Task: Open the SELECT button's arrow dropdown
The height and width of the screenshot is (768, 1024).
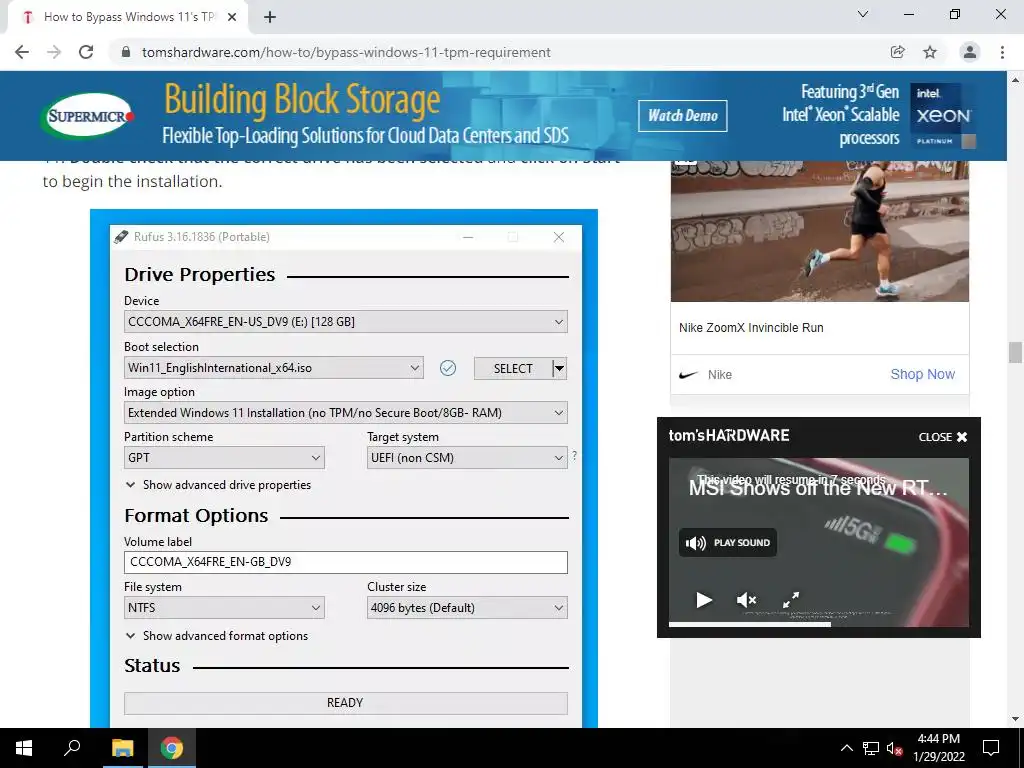Action: (x=560, y=368)
